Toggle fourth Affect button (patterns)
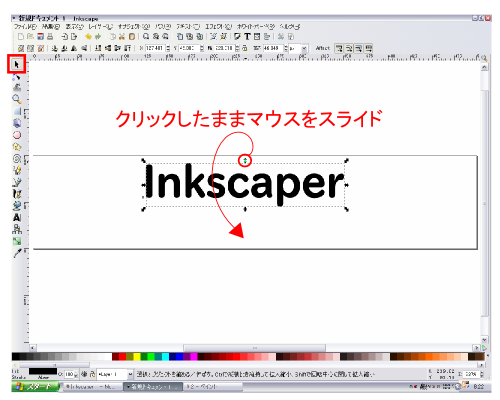Image resolution: width=500 pixels, height=400 pixels. coord(368,49)
